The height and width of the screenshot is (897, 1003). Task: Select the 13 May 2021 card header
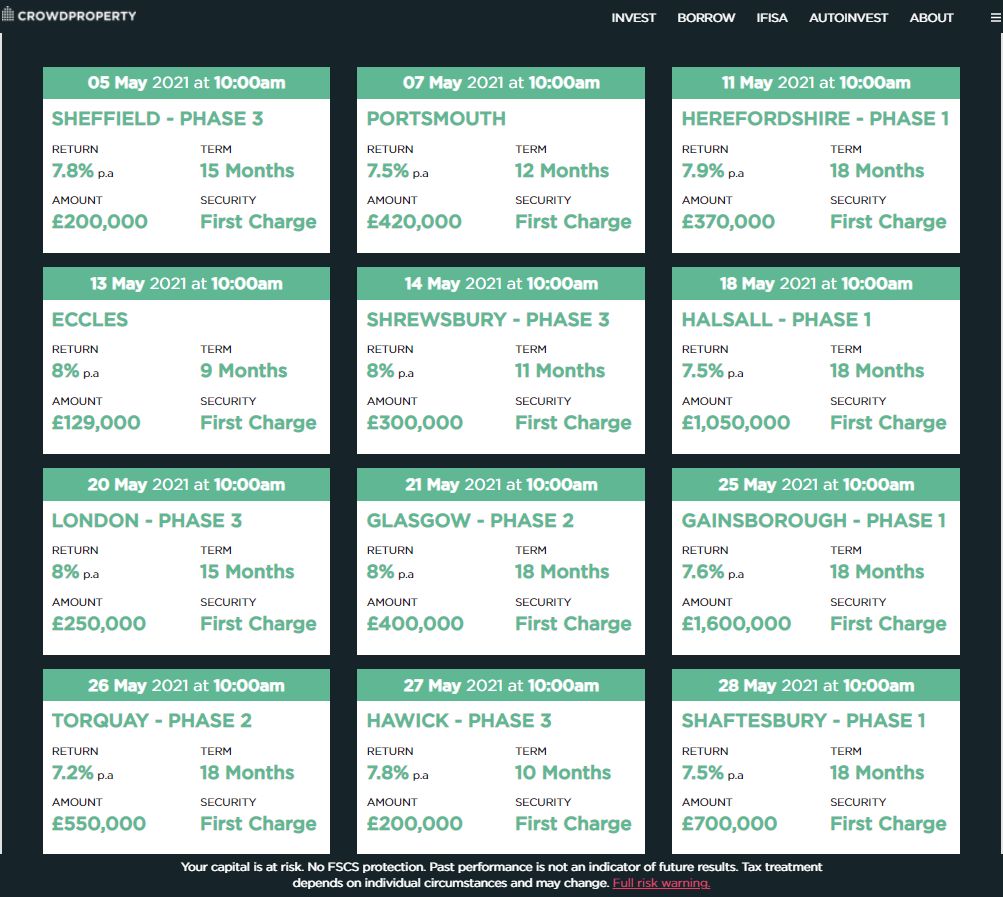point(186,283)
